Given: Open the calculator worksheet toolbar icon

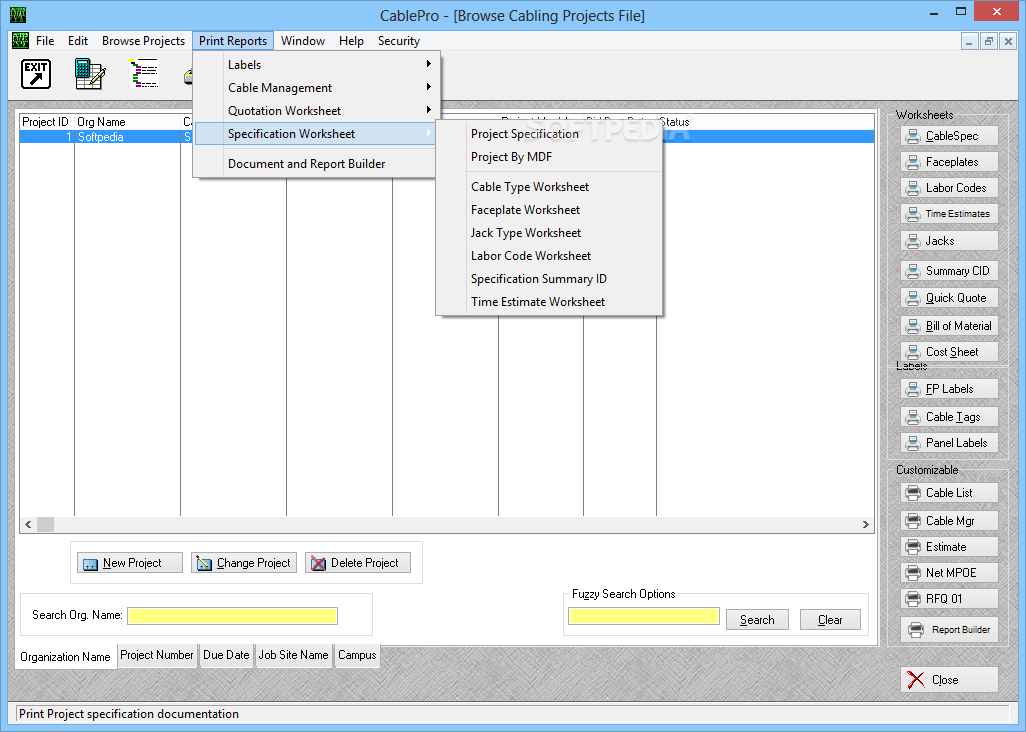Looking at the screenshot, I should [90, 74].
